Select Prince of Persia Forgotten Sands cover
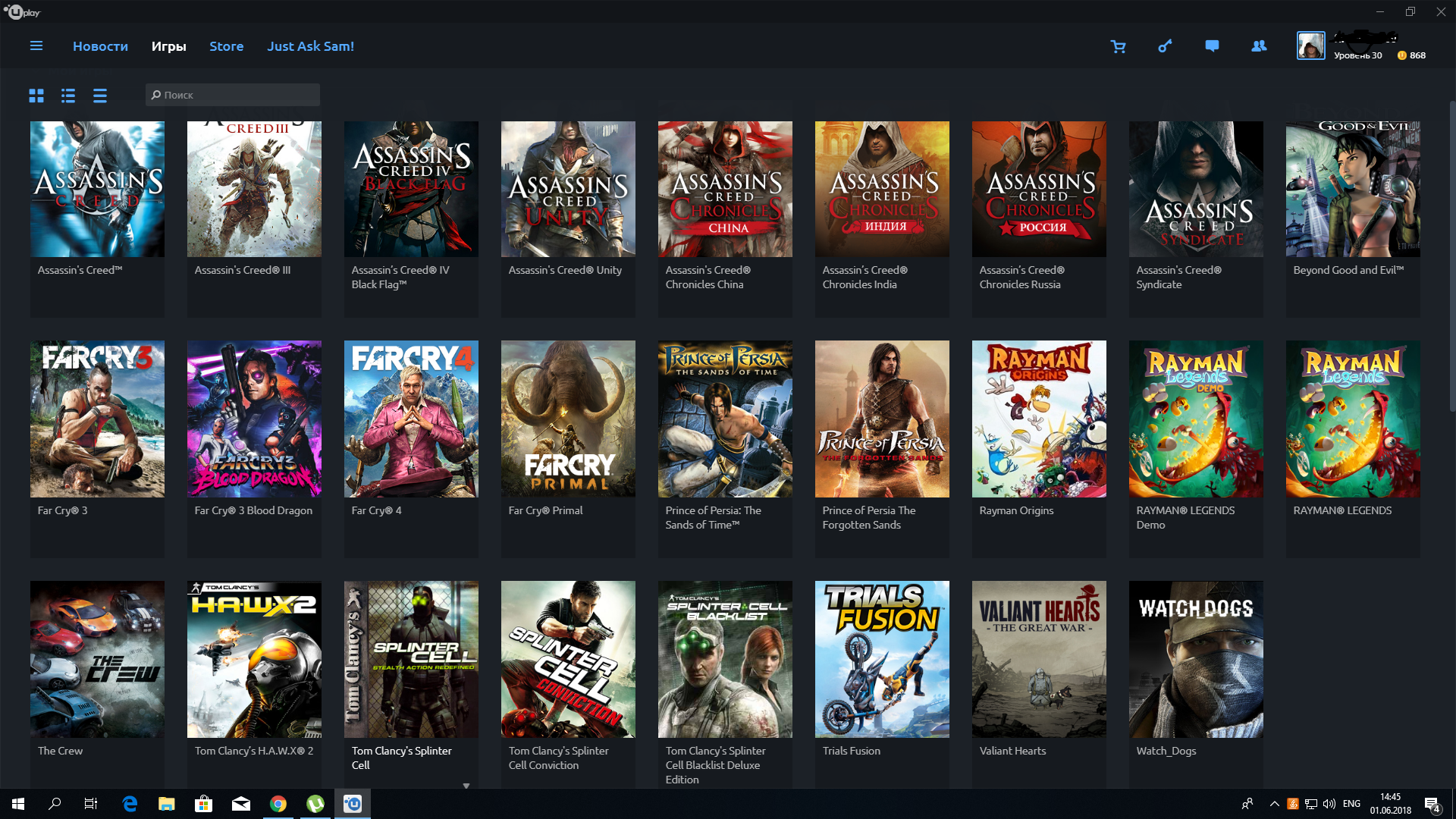Screen dimensions: 1456x819 click(x=882, y=419)
